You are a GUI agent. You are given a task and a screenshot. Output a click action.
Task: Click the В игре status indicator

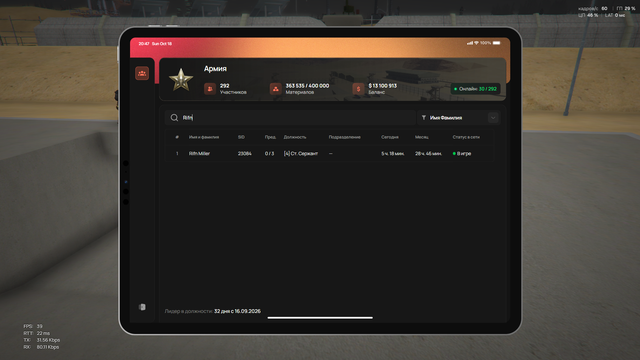[462, 153]
